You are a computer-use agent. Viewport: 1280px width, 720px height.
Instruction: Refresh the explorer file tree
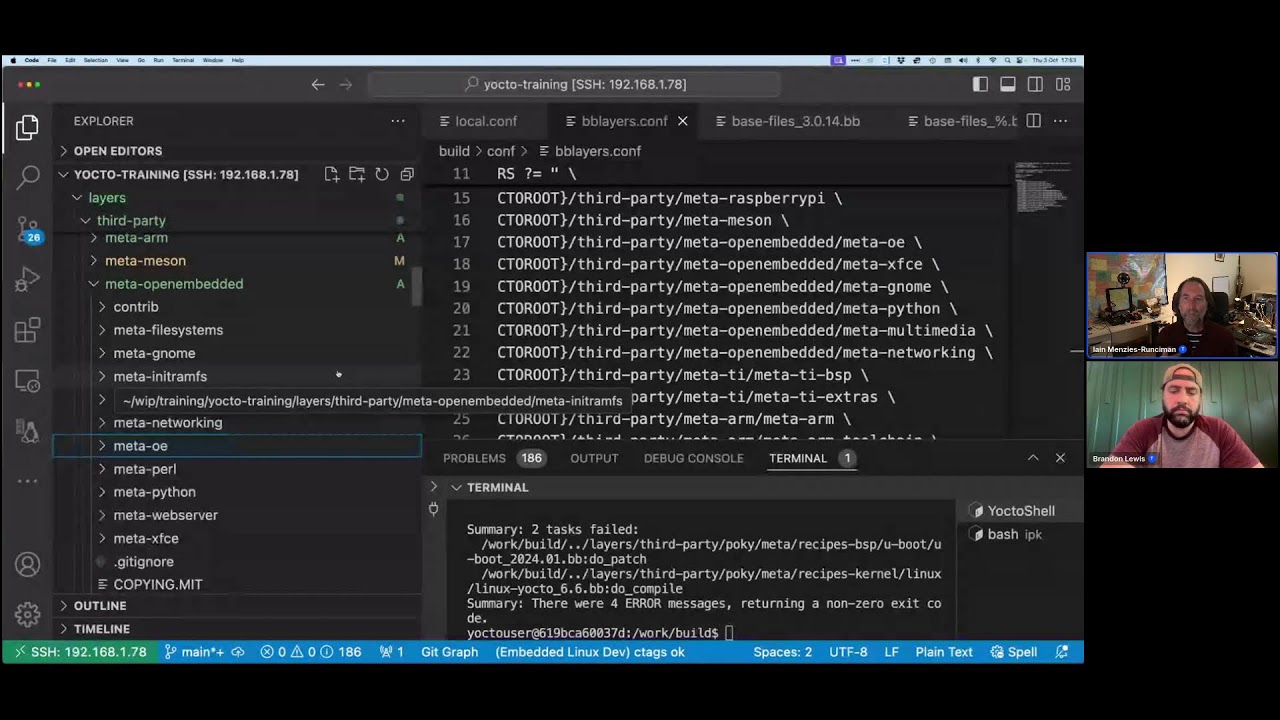tap(382, 174)
